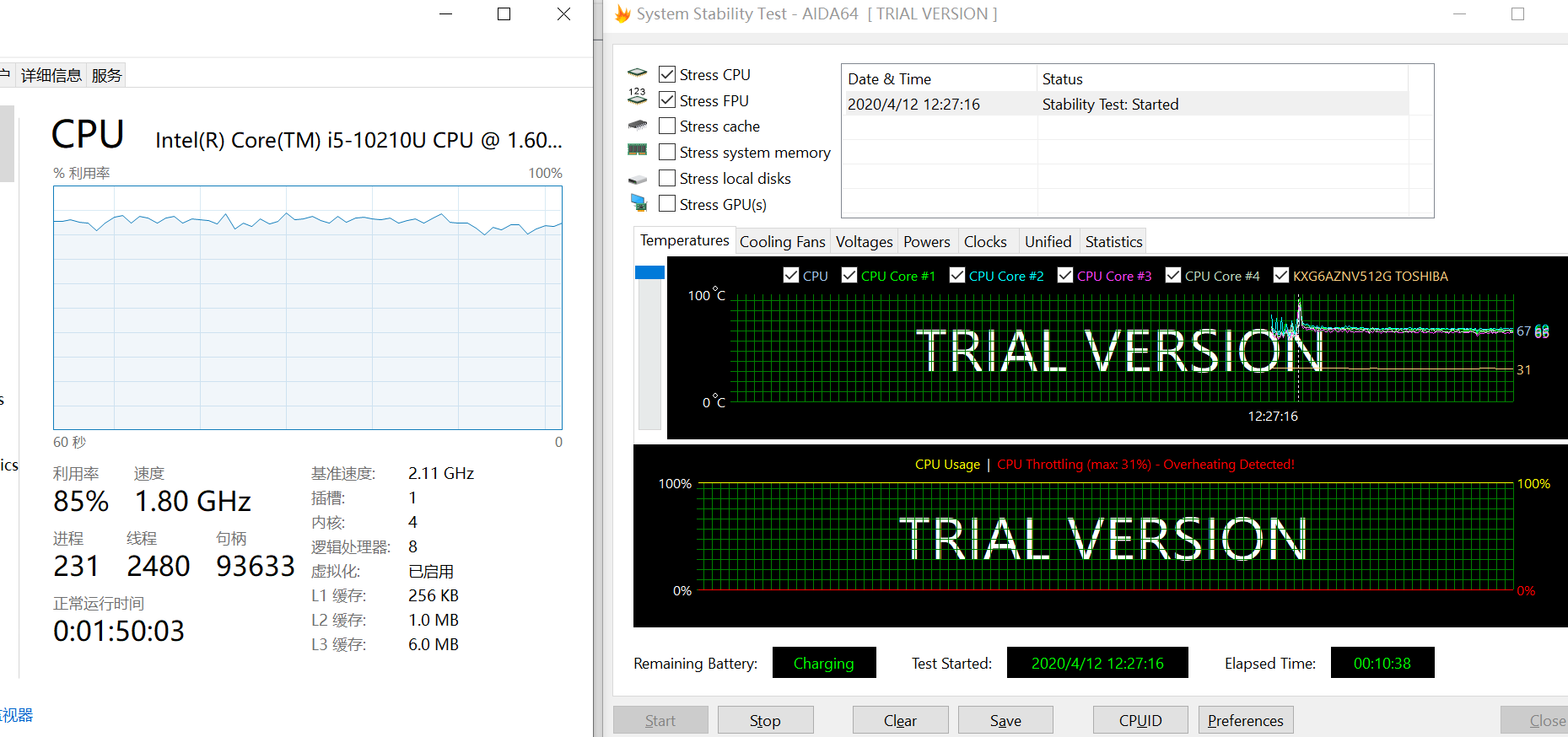The image size is (1568, 737).
Task: Click the cache chip icon beside Stress cache
Action: (638, 126)
